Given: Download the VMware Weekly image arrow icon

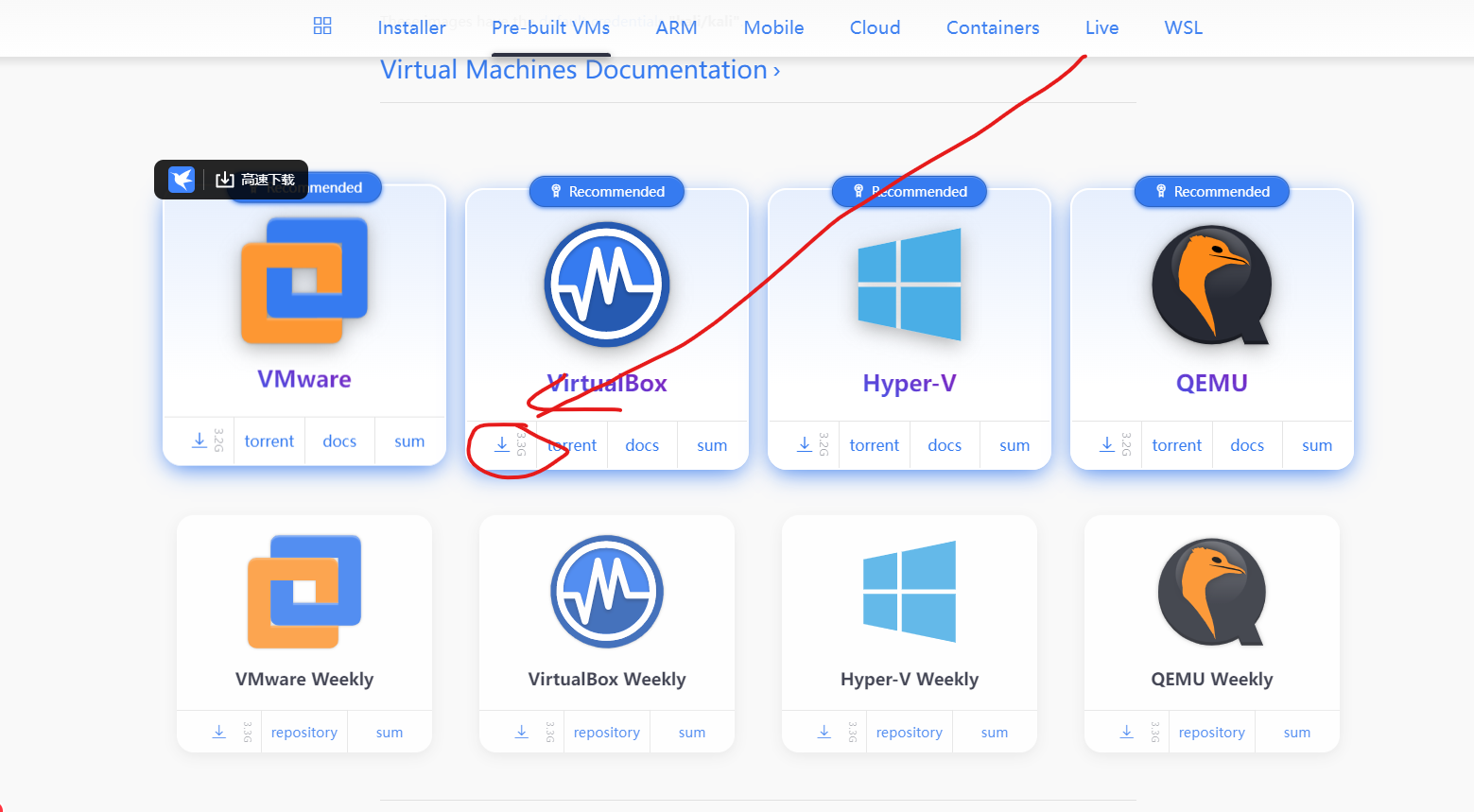Looking at the screenshot, I should point(218,732).
